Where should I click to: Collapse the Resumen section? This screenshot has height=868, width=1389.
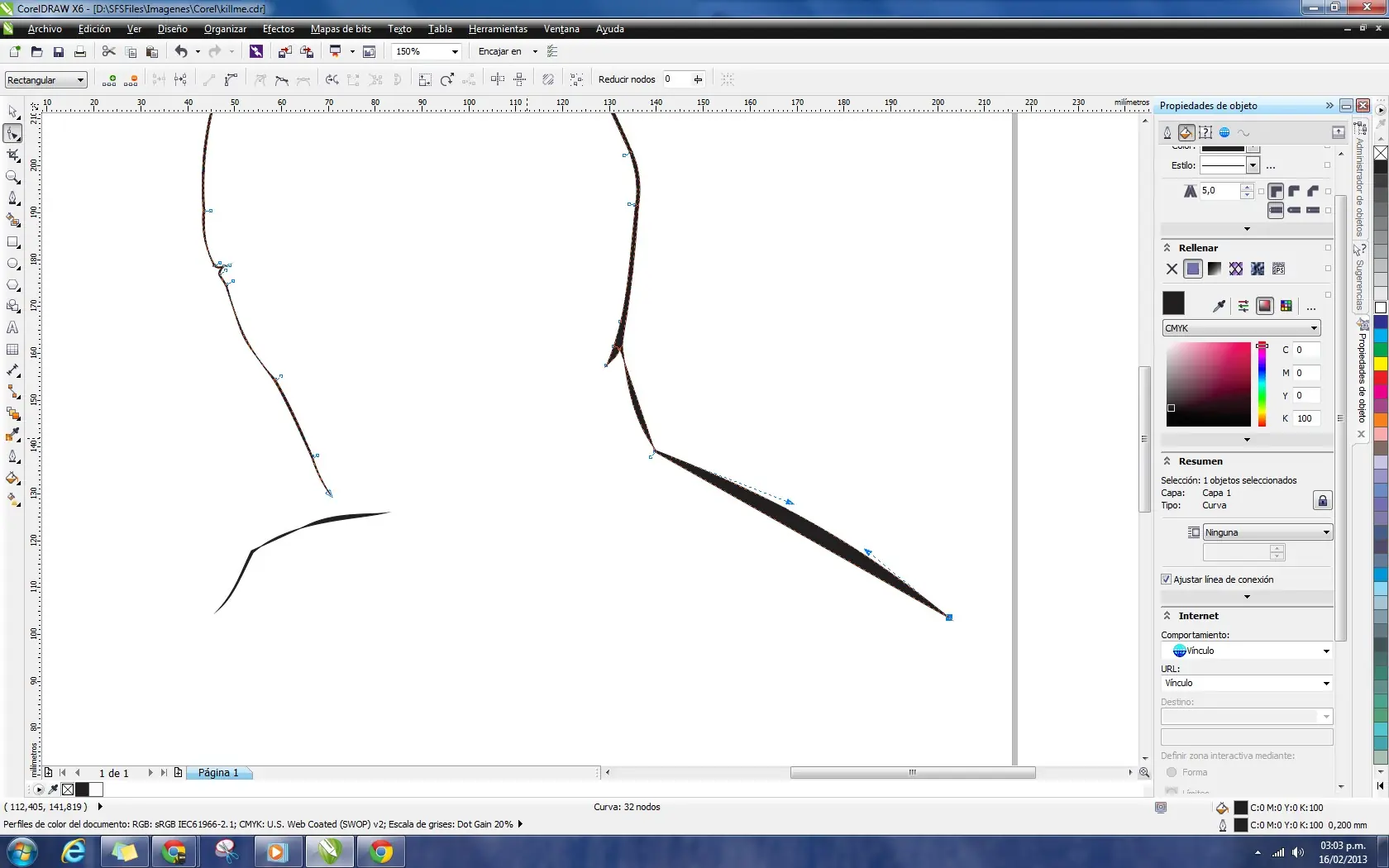(x=1167, y=461)
